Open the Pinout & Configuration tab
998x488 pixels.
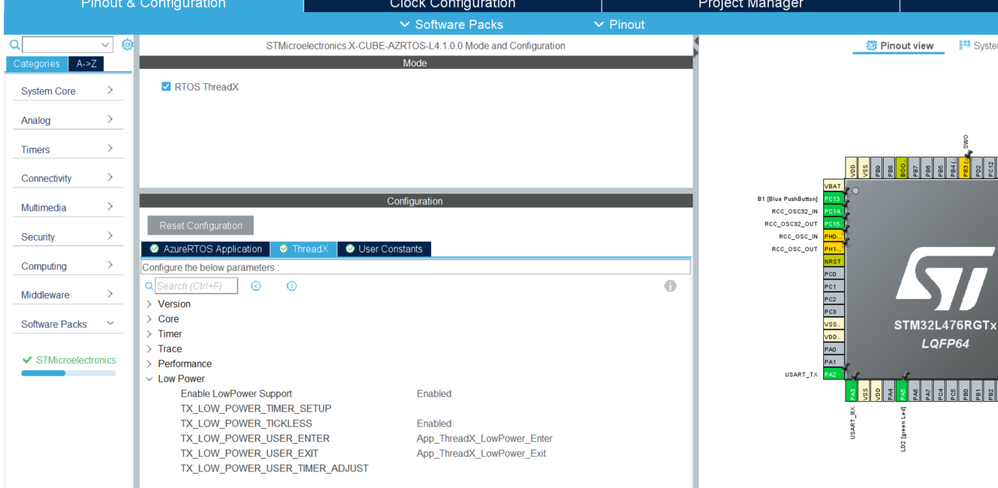point(153,5)
